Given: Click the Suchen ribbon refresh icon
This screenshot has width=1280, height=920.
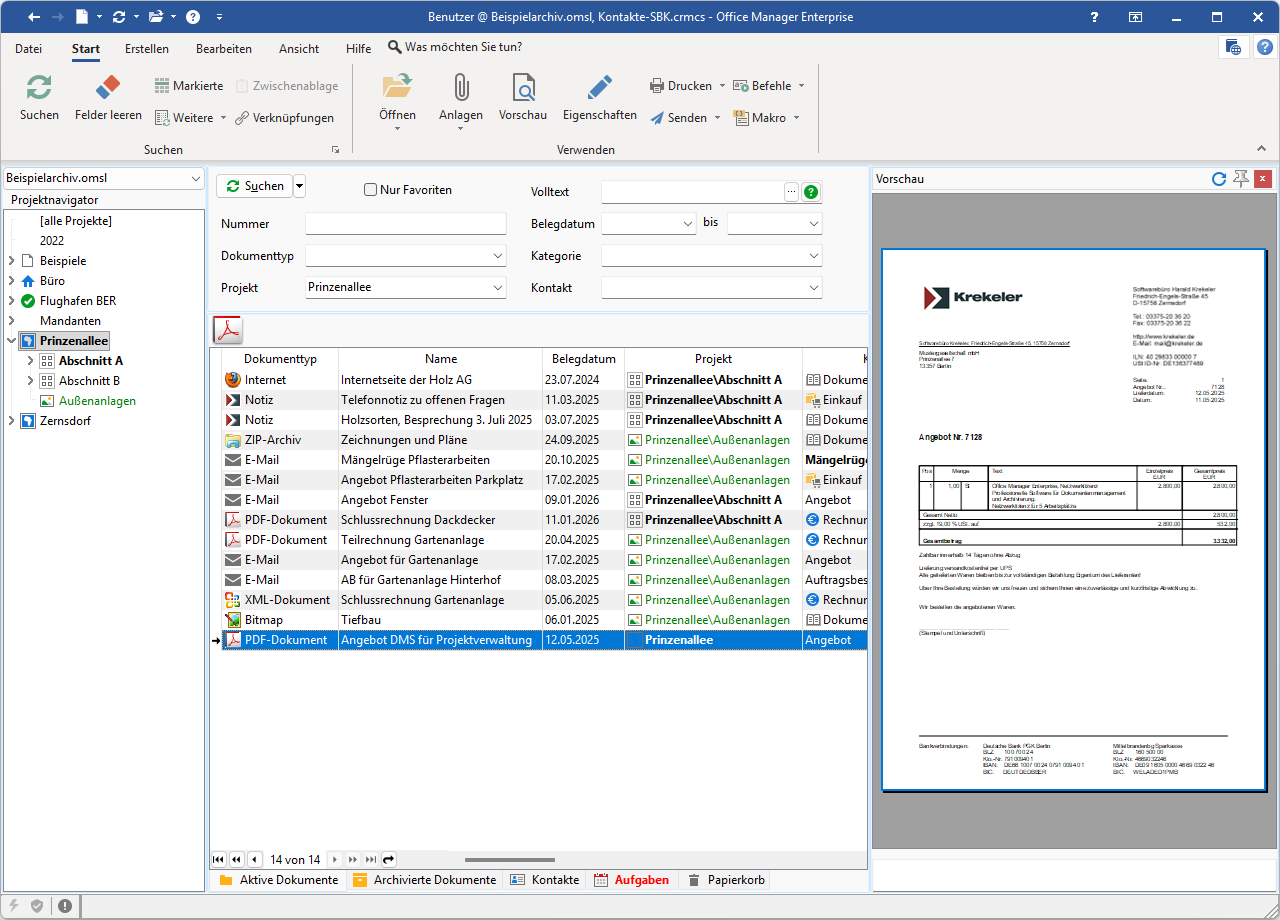Looking at the screenshot, I should tap(39, 88).
